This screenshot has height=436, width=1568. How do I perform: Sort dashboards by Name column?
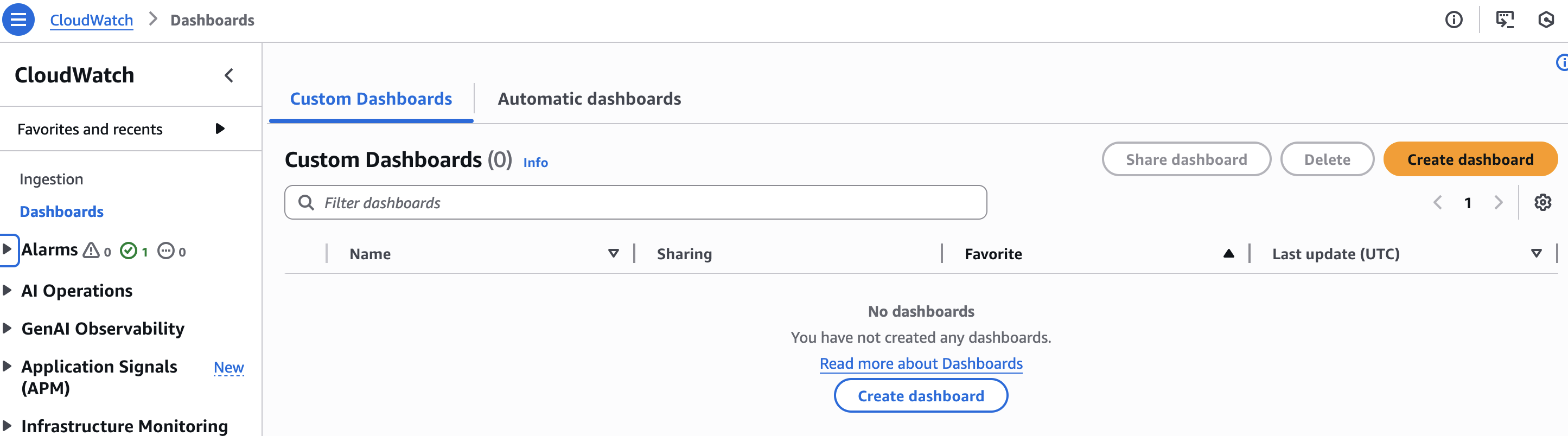point(613,254)
